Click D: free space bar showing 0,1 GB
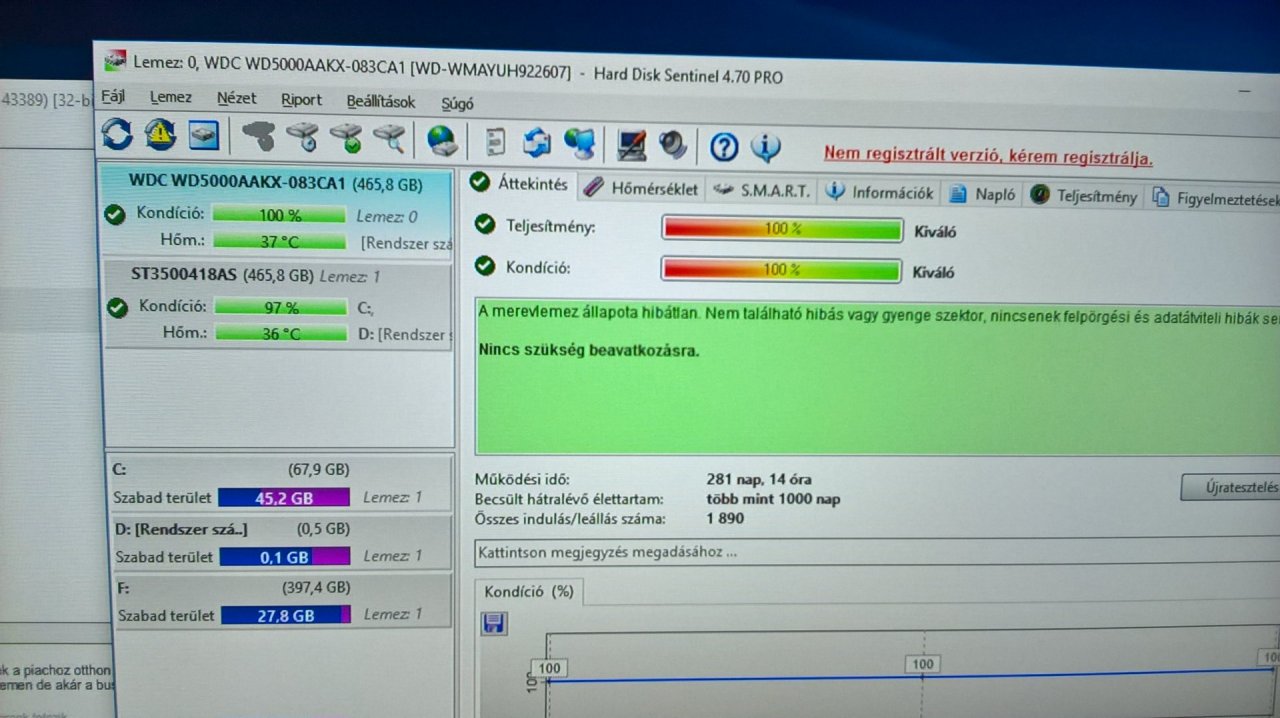The image size is (1280, 718). (x=285, y=557)
